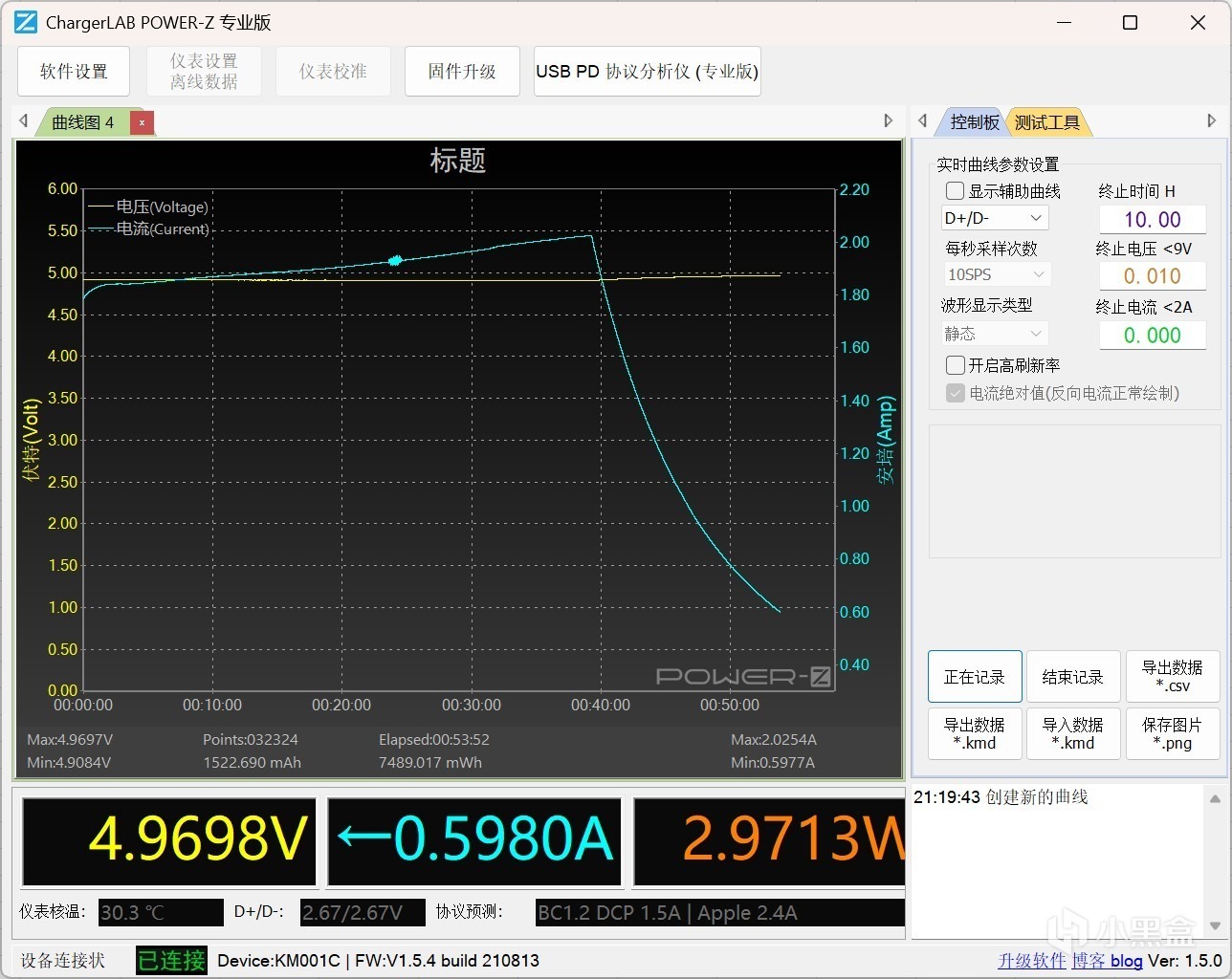This screenshot has width=1232, height=979.
Task: Click the chart title 标题
Action: pos(458,160)
